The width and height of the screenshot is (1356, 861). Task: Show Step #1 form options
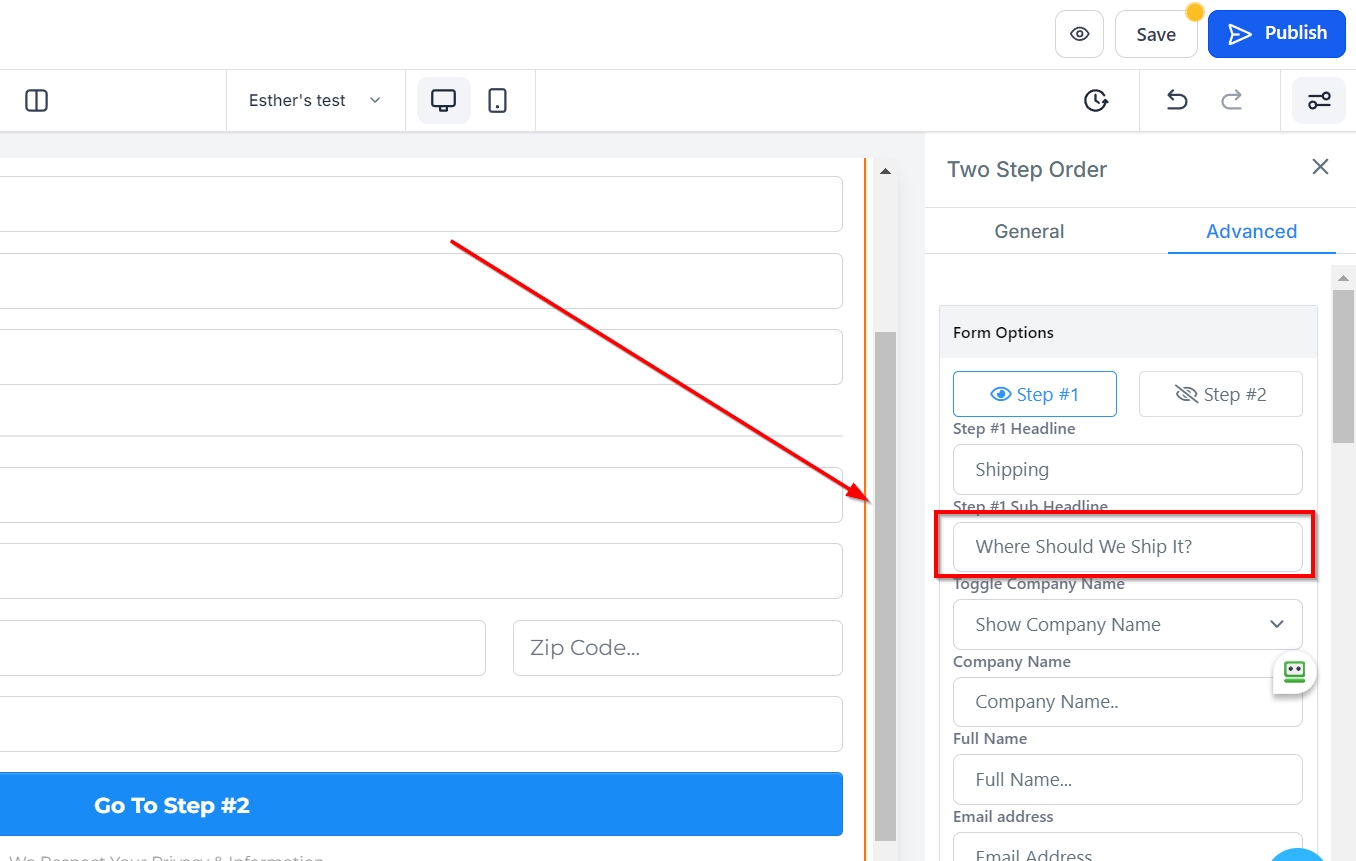pos(1034,394)
